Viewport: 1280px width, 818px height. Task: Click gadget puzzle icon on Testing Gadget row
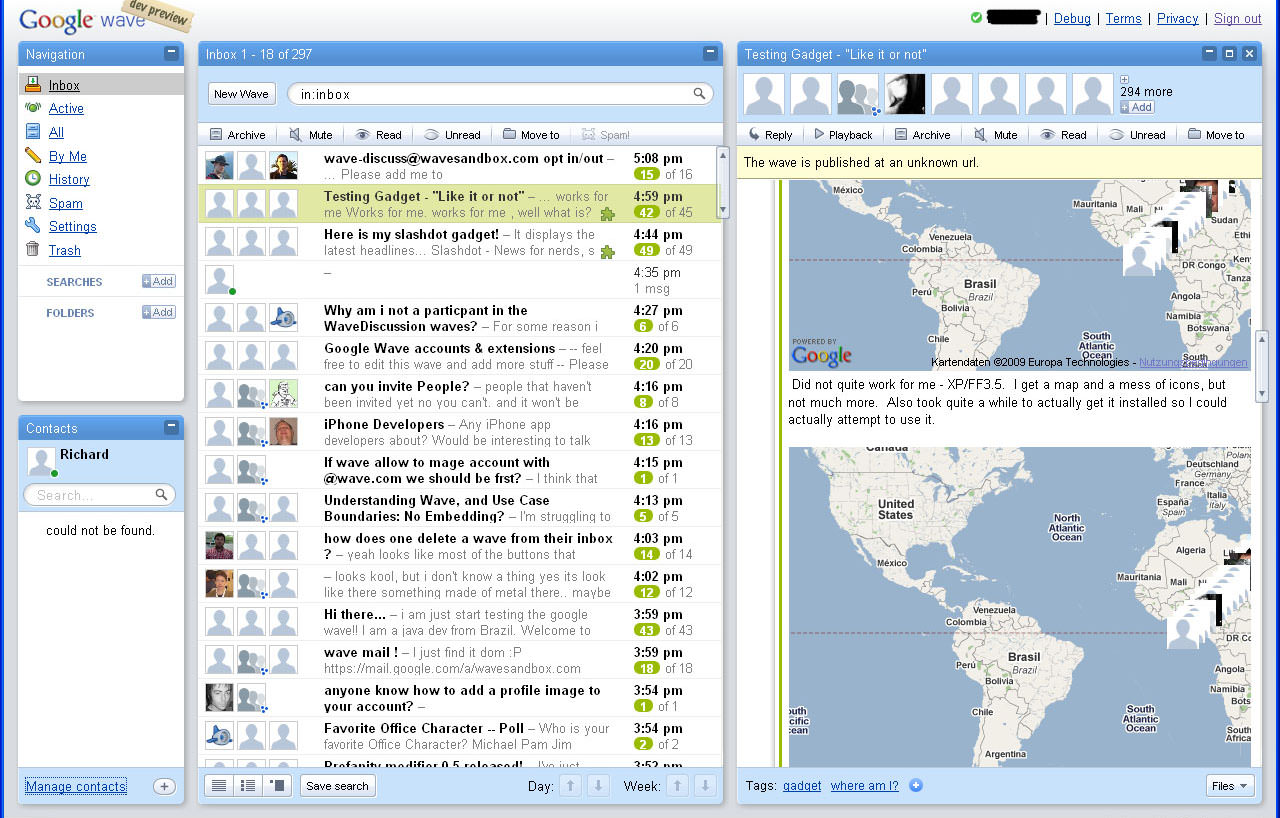click(607, 213)
